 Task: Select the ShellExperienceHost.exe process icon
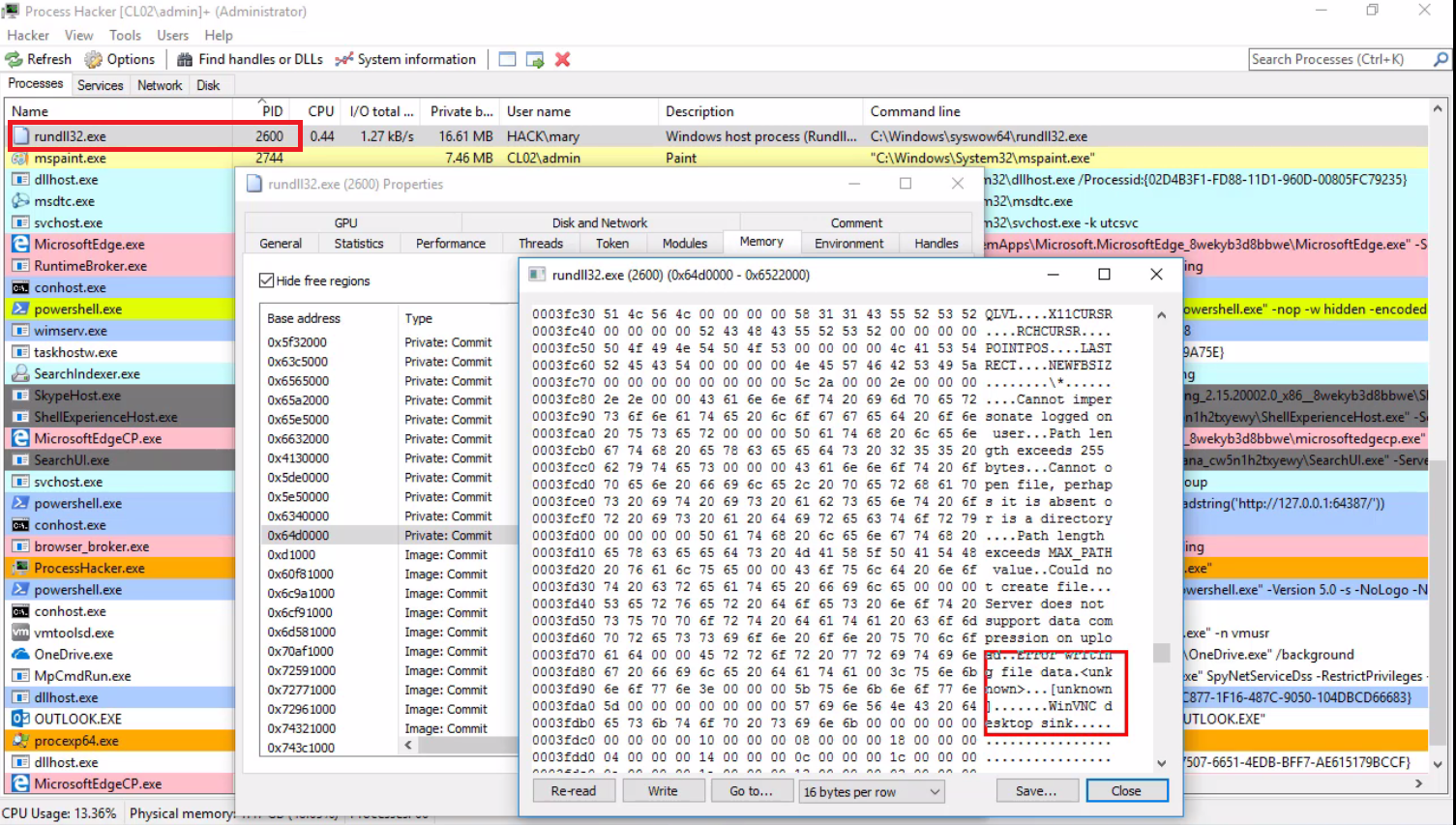[x=20, y=417]
